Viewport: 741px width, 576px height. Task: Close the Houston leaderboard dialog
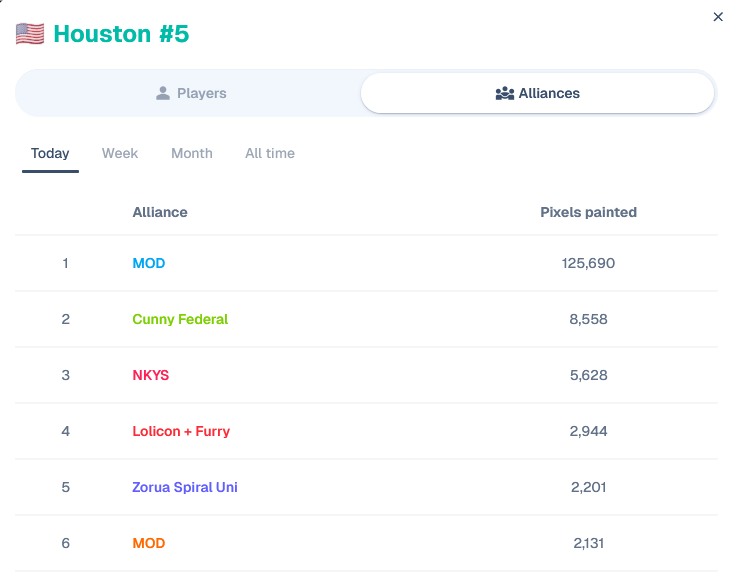coord(718,17)
